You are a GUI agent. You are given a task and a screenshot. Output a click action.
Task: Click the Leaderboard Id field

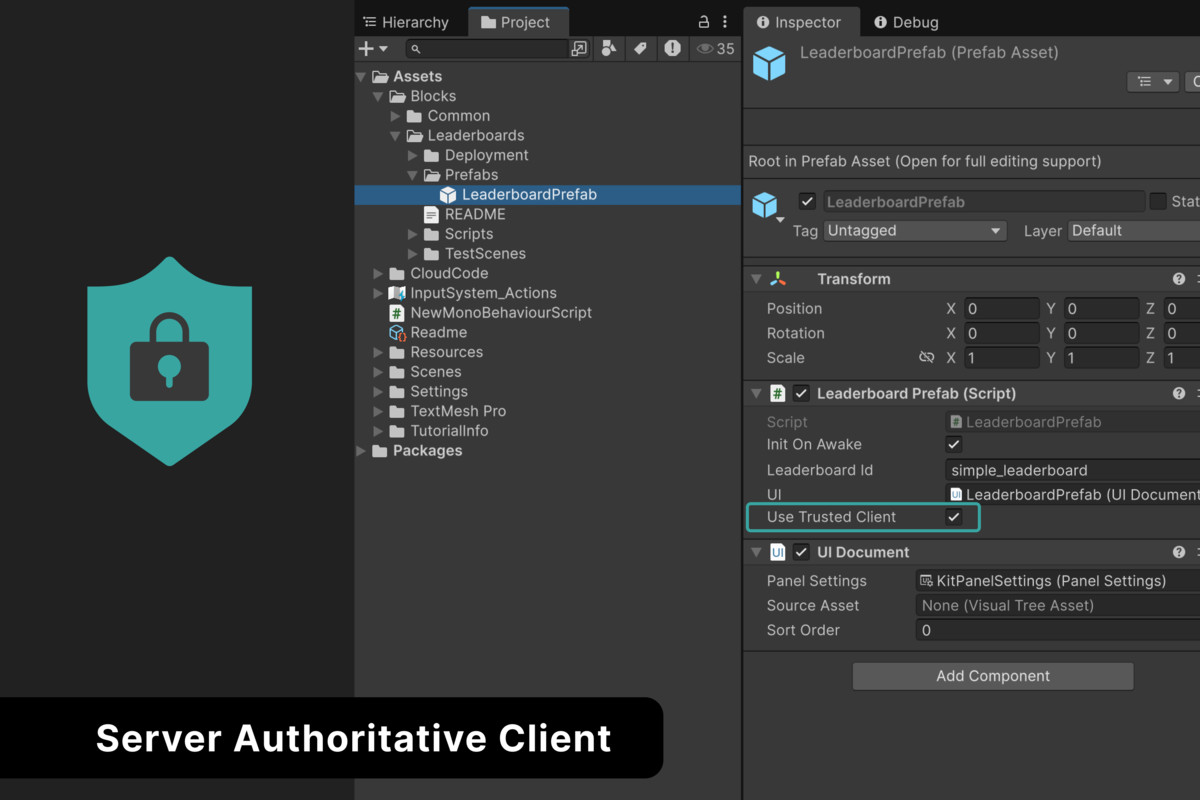[x=1072, y=470]
